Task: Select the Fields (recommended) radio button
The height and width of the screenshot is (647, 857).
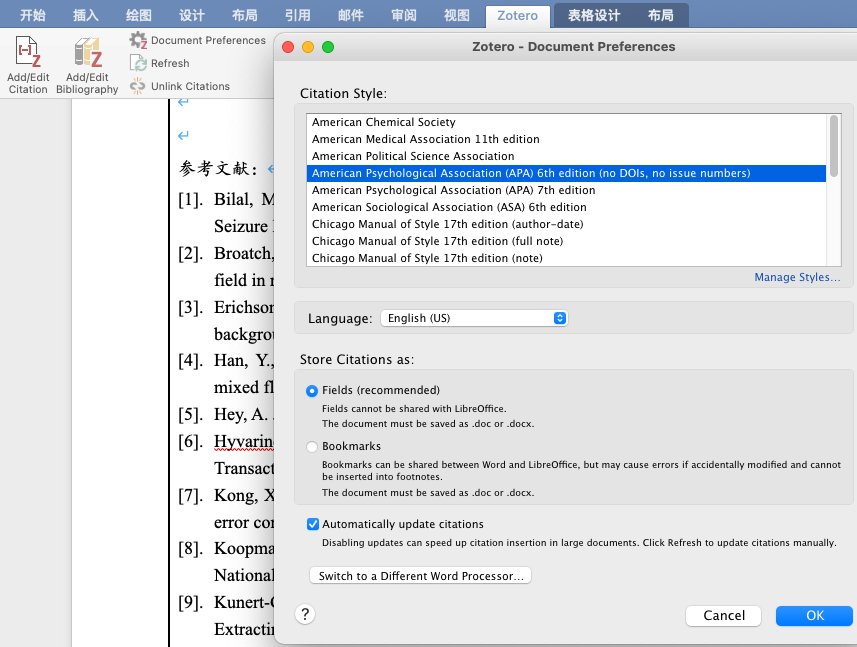Action: click(312, 391)
